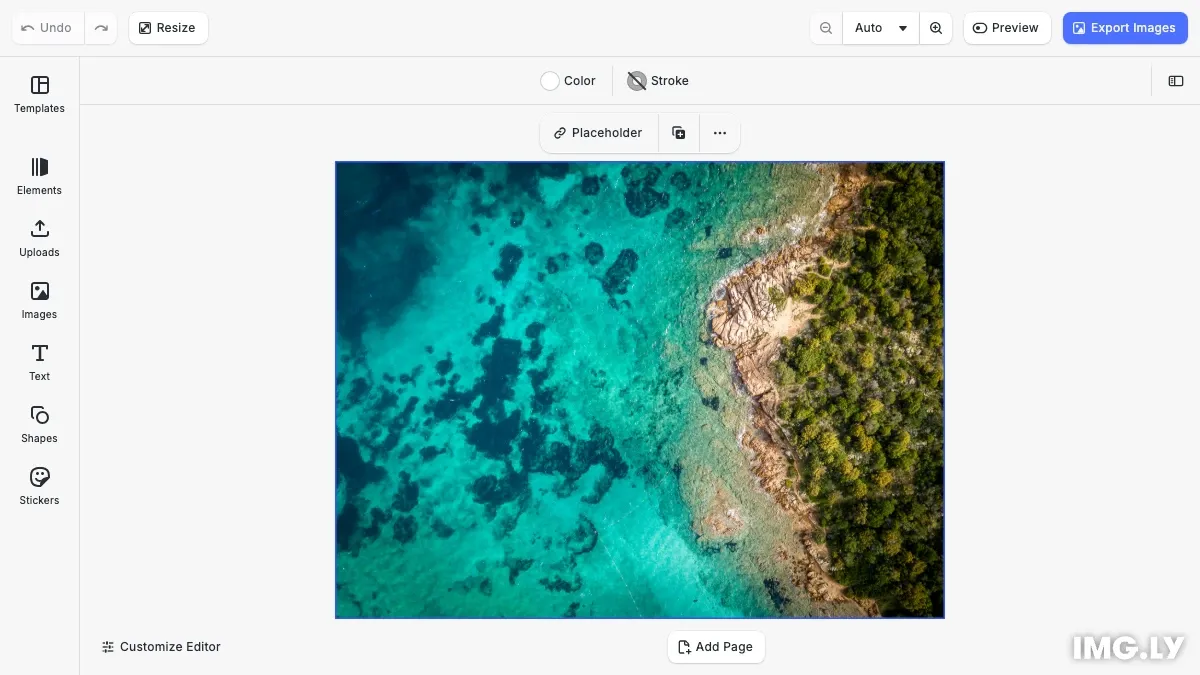Screen dimensions: 1200x675
Task: Click the Add Page button
Action: click(716, 647)
